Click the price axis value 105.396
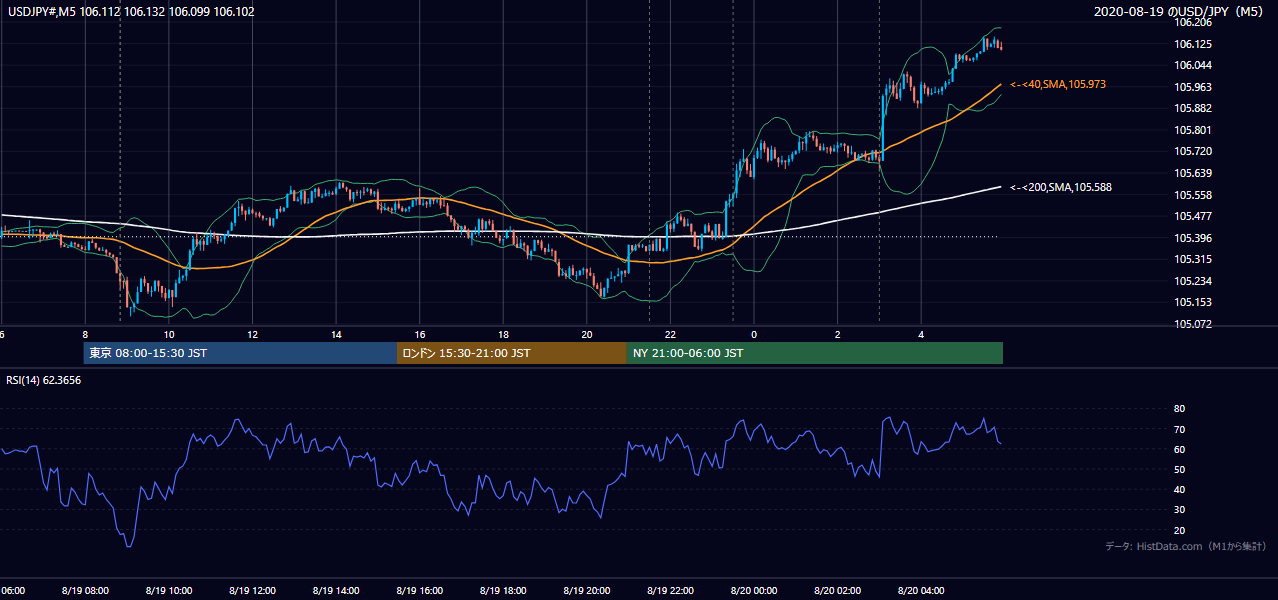Viewport: 1278px width, 600px height. click(x=1194, y=238)
